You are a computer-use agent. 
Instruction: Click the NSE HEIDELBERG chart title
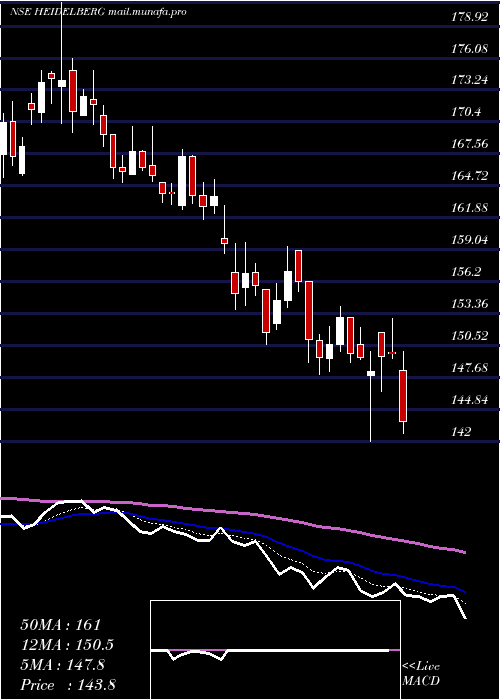click(x=97, y=12)
